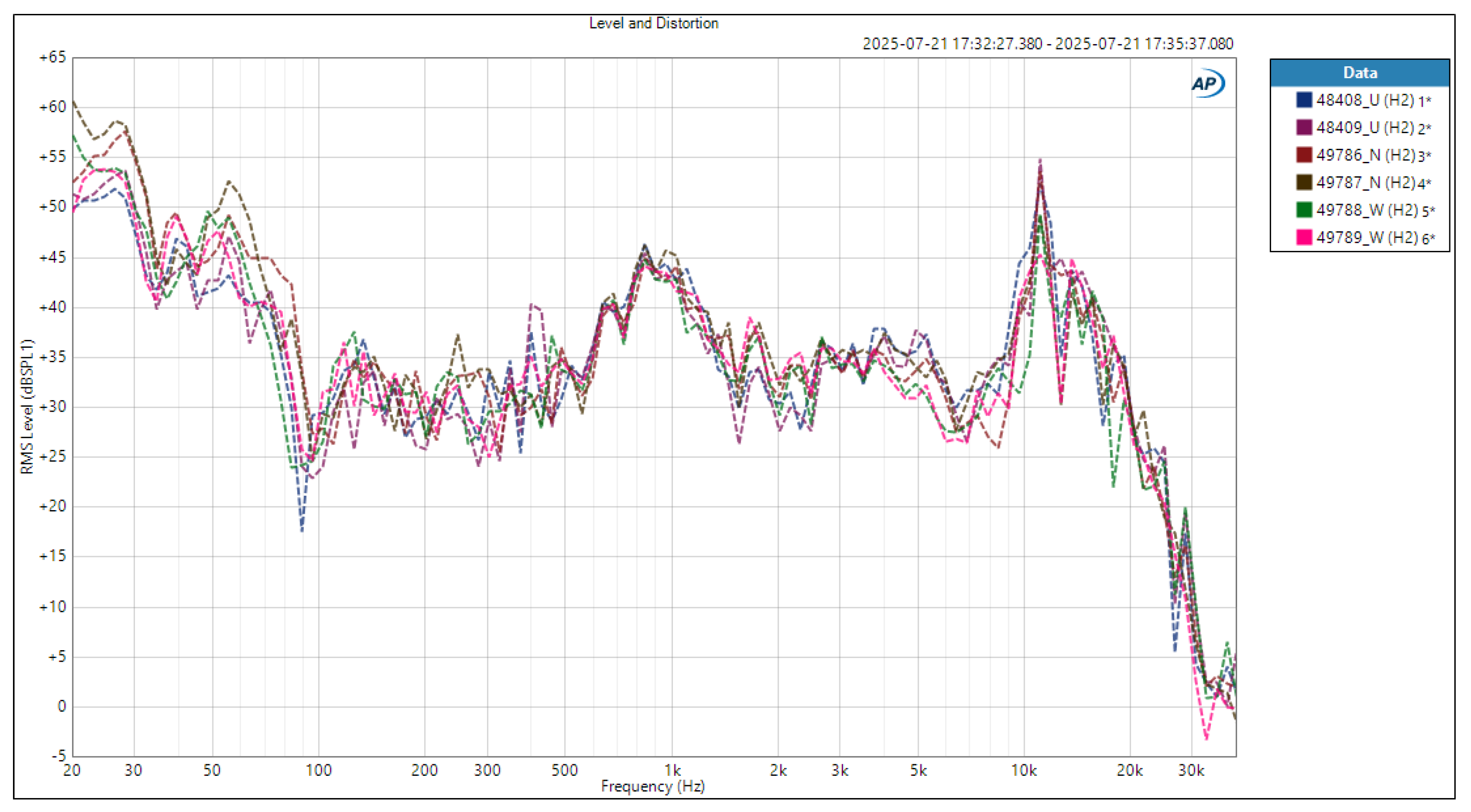Screen dimensions: 1471x812
Task: Click the Level and Distortion graph title
Action: tap(653, 23)
